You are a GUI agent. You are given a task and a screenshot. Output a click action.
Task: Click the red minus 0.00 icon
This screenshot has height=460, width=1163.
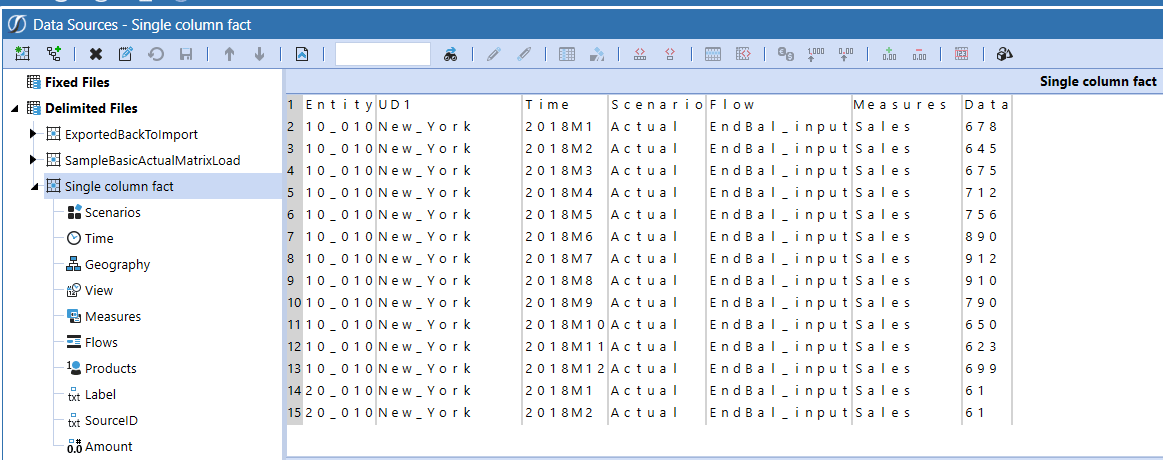click(919, 53)
